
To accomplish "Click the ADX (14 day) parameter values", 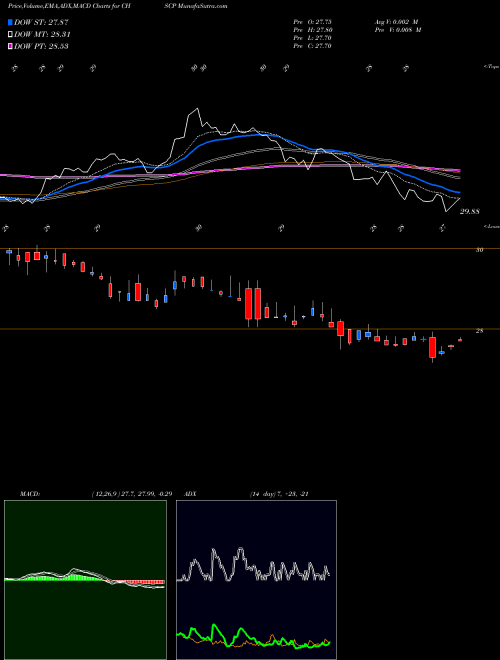I will (279, 494).
